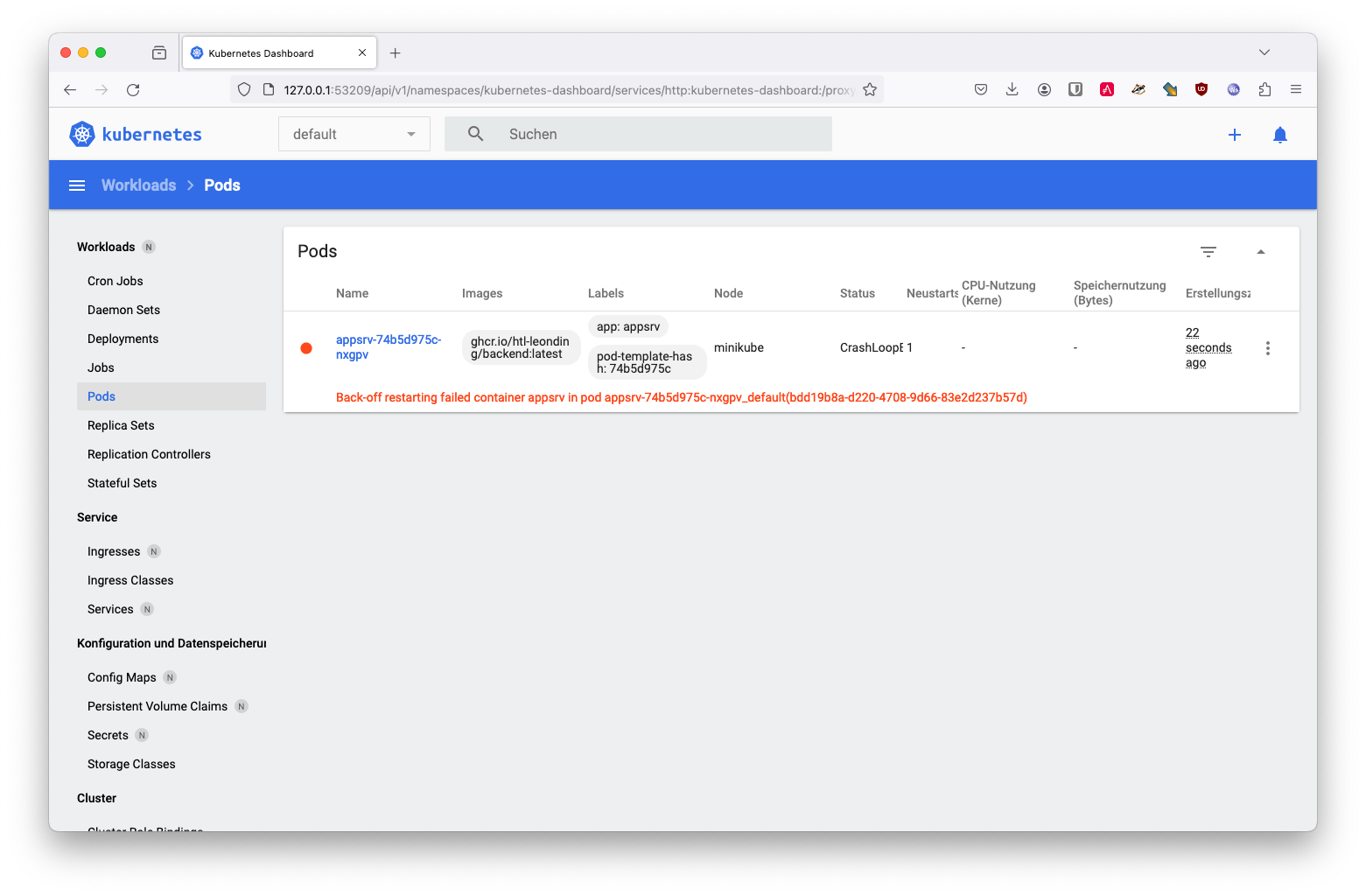Open actions menu for the appsrv pod
This screenshot has height=896, width=1366.
coord(1268,348)
